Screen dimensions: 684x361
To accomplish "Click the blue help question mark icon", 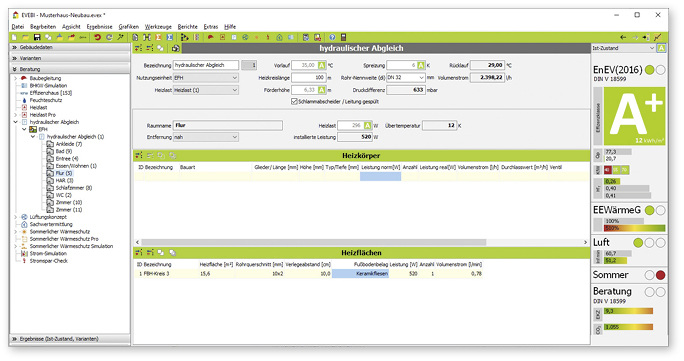I will [332, 37].
